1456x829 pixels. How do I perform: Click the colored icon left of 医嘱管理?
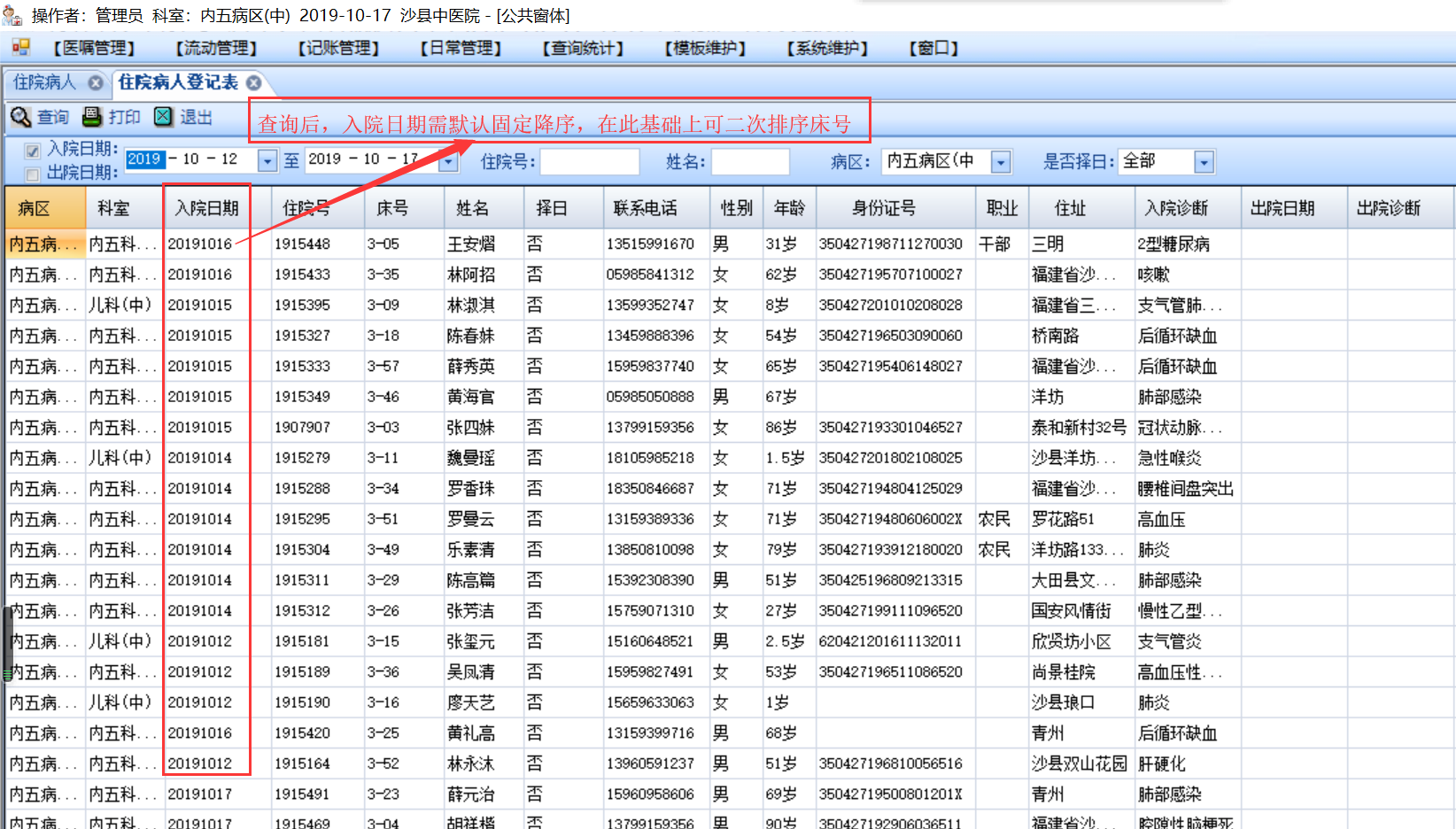click(x=20, y=47)
